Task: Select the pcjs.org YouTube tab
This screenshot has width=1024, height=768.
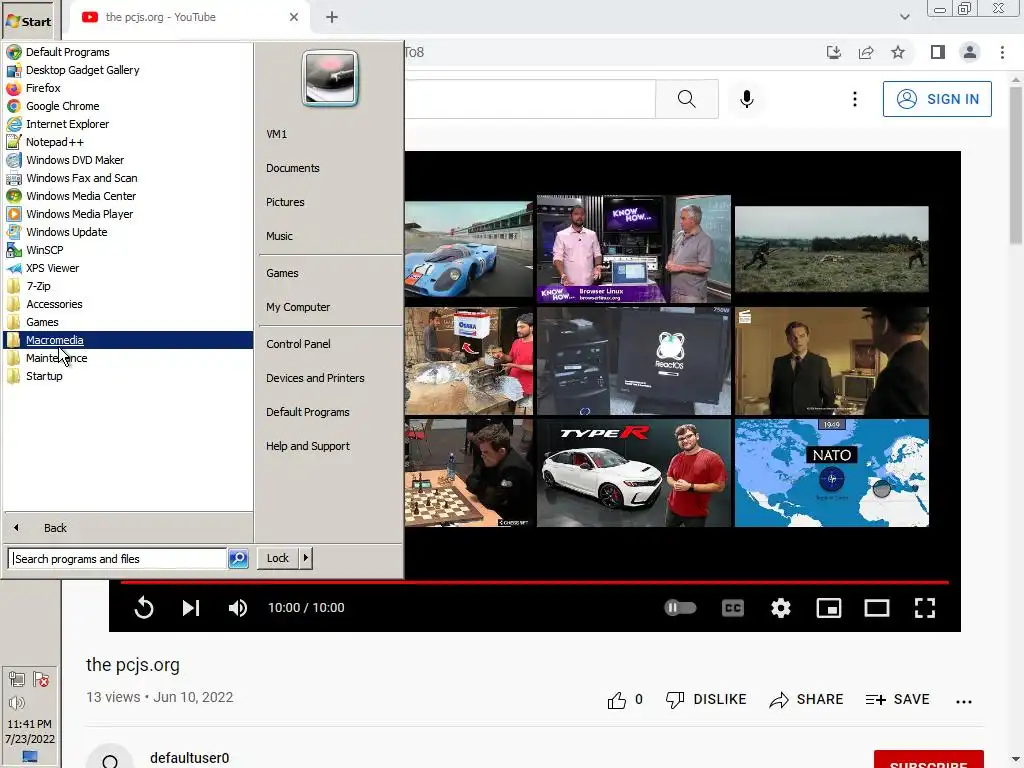Action: [x=188, y=17]
